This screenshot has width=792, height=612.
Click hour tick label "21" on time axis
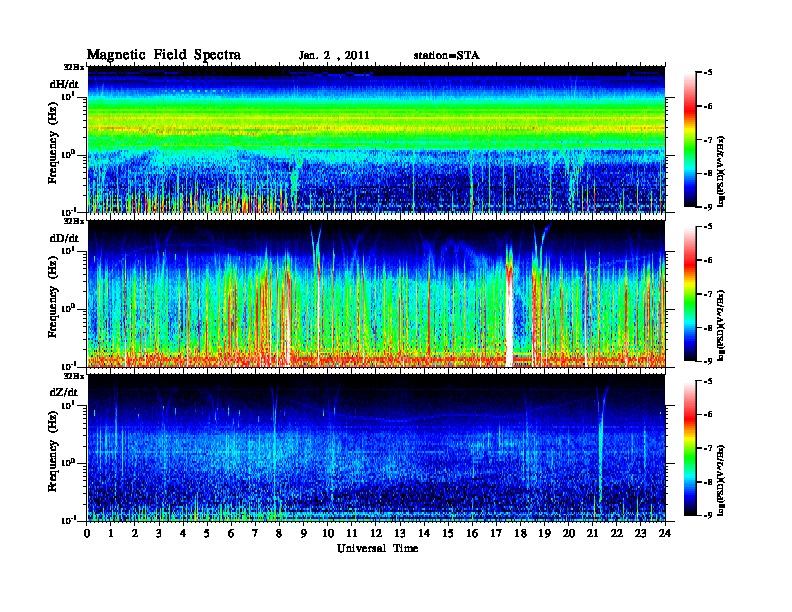click(592, 533)
